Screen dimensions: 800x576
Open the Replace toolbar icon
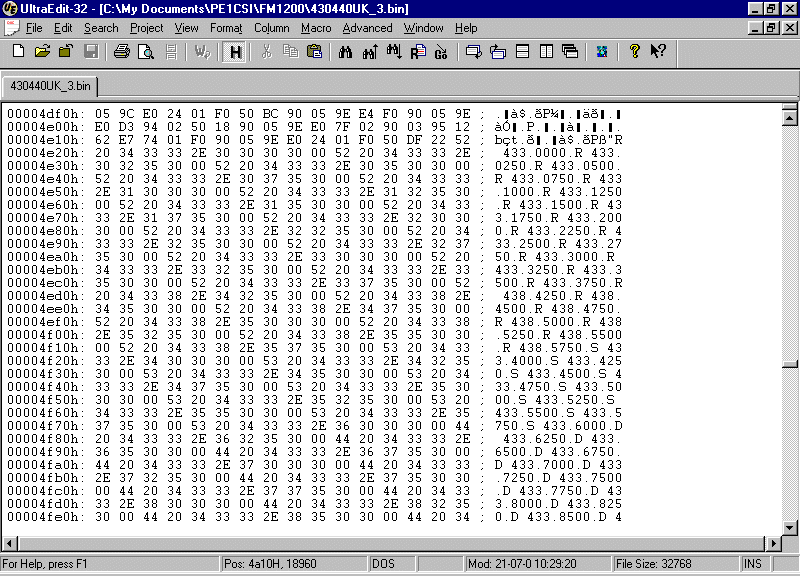coord(418,52)
